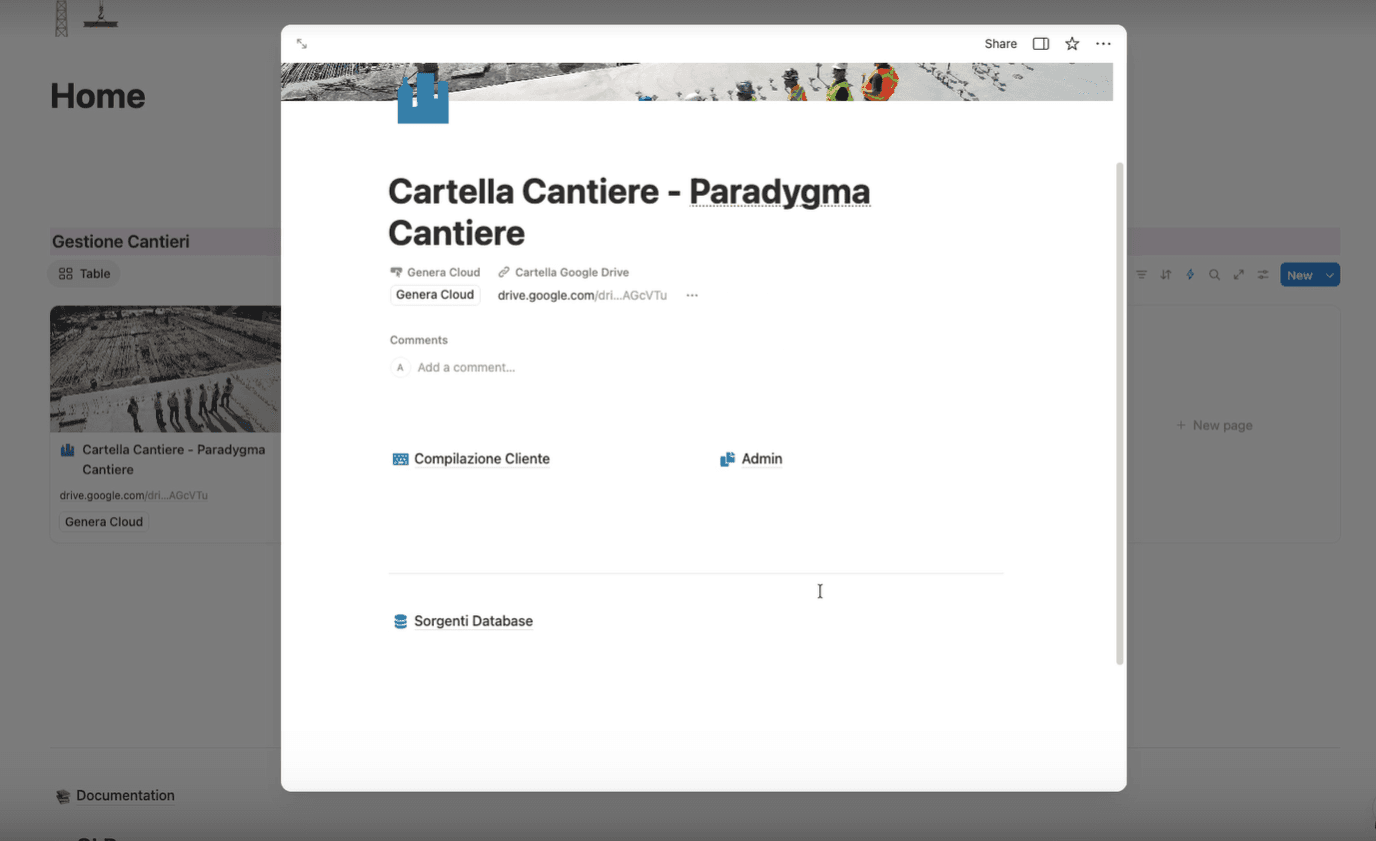Open options menu beside the Google Drive property

(x=691, y=295)
